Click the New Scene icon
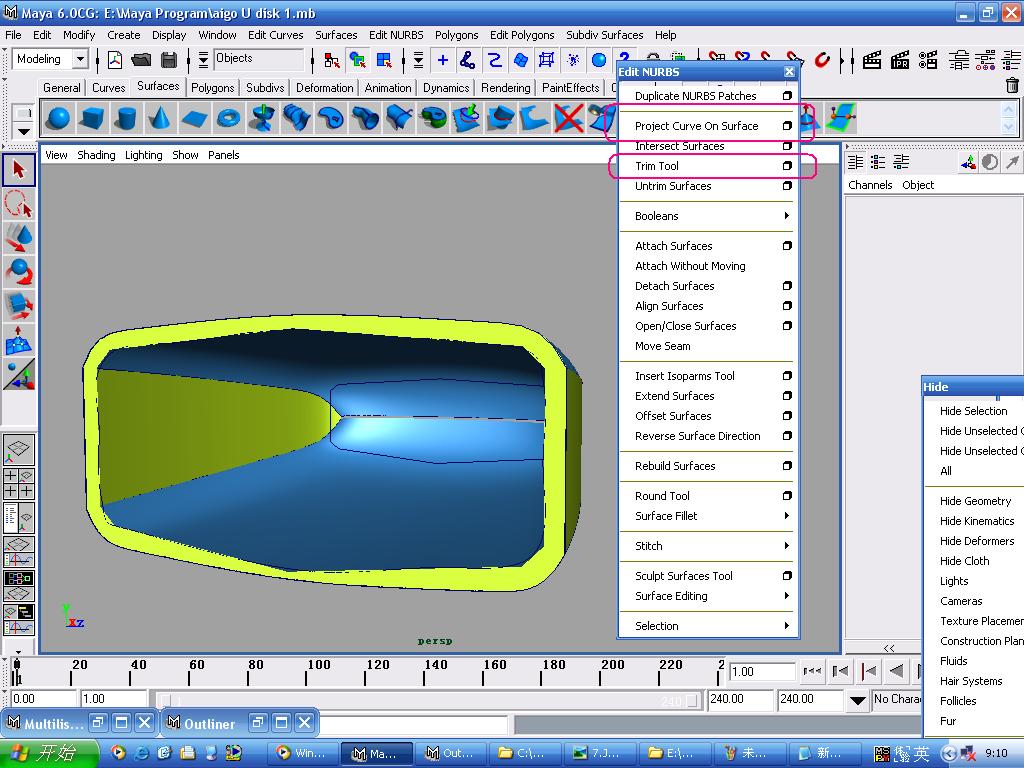 click(x=115, y=60)
